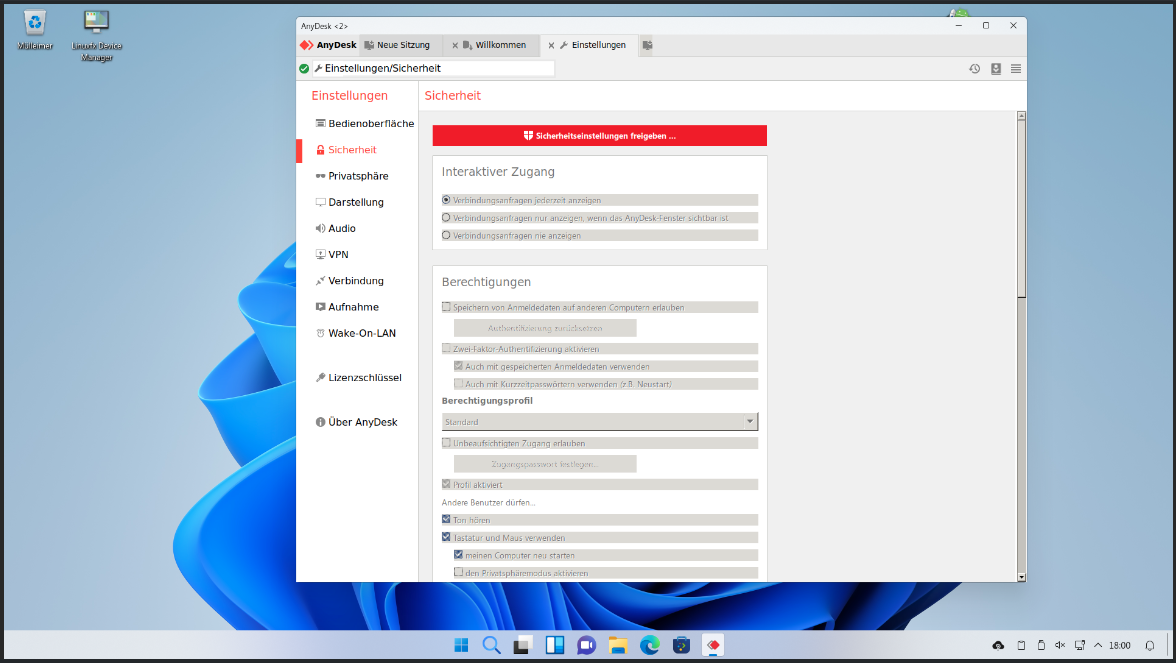
Task: Toggle Ton hören checkbox
Action: pos(446,520)
